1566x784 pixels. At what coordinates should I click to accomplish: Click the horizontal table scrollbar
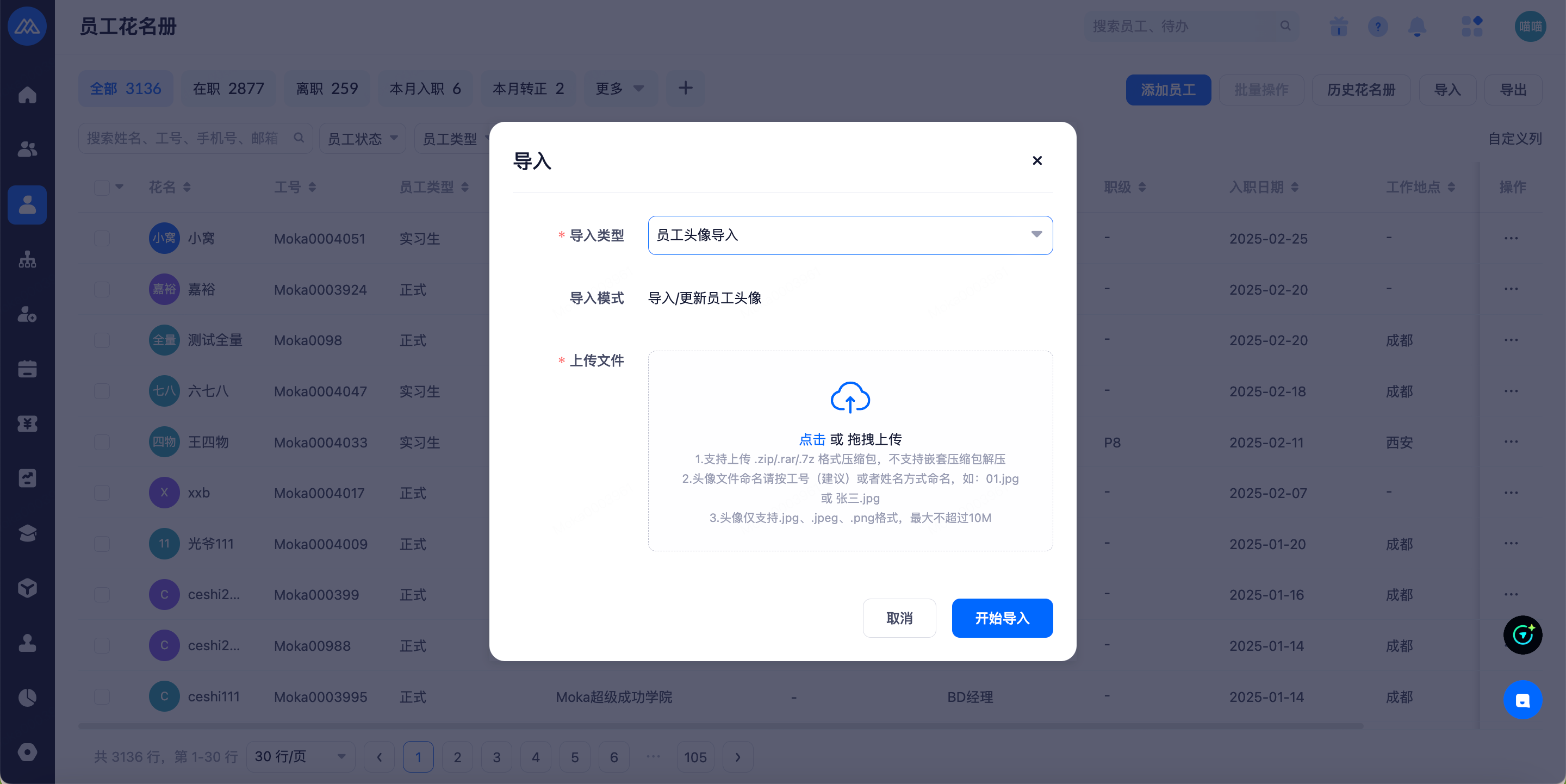(720, 726)
